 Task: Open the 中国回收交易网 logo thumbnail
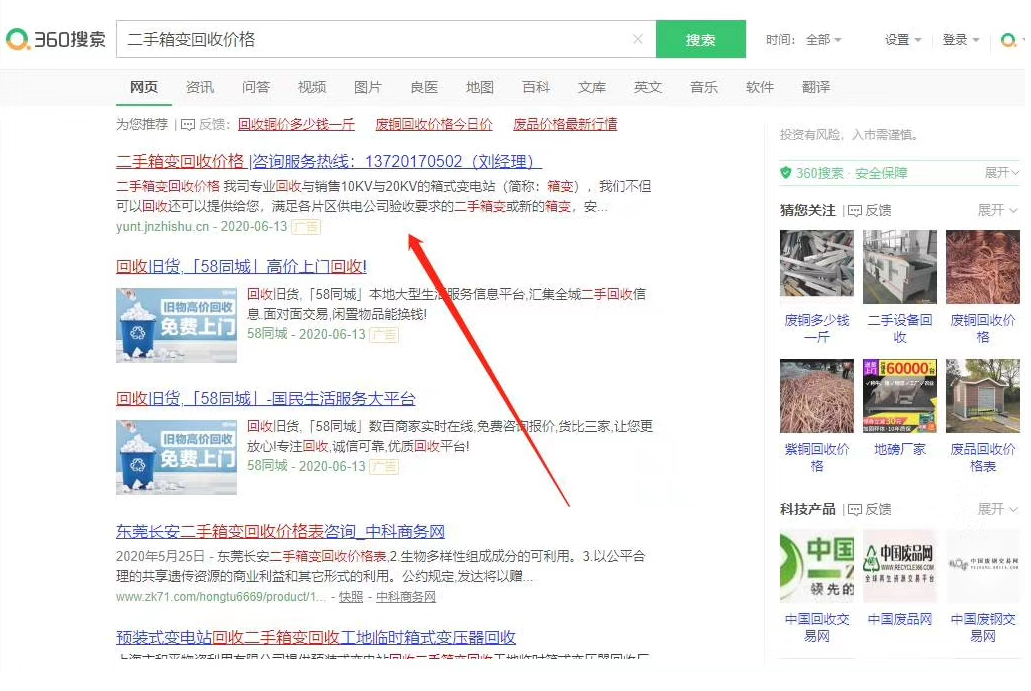pos(817,567)
